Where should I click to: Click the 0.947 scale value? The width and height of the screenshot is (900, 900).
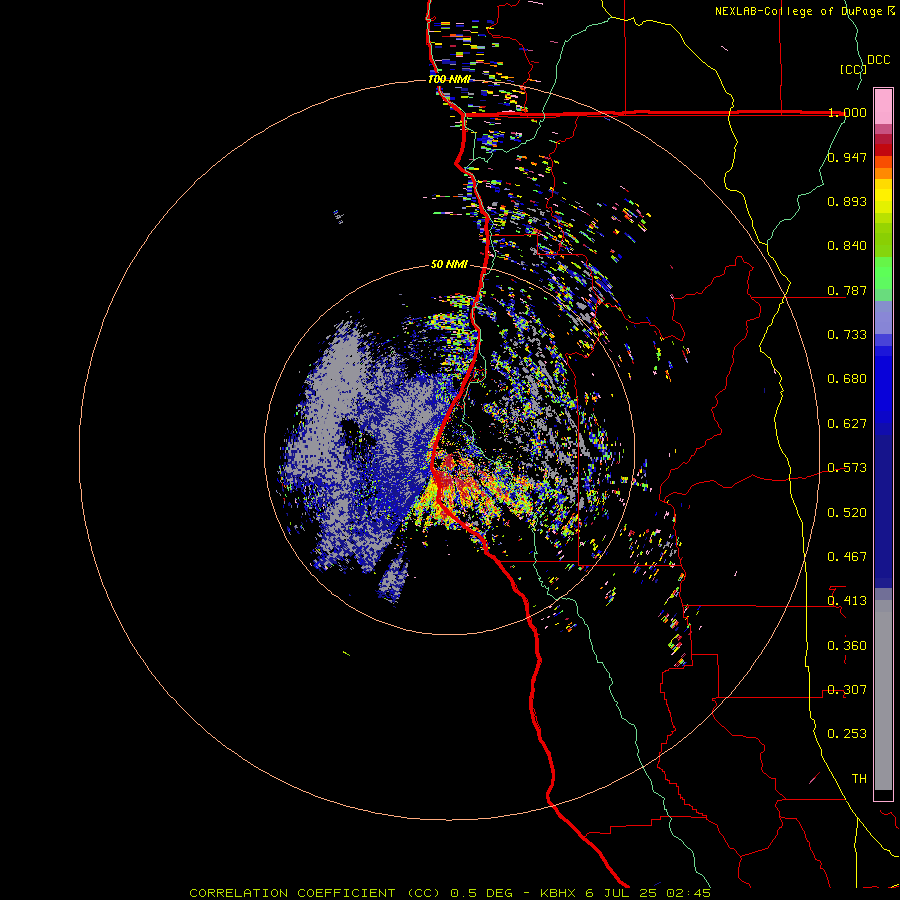click(x=847, y=157)
